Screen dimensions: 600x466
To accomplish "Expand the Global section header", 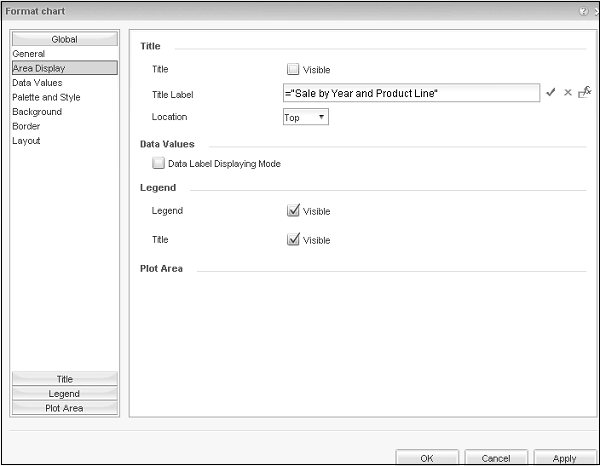I will pos(64,39).
